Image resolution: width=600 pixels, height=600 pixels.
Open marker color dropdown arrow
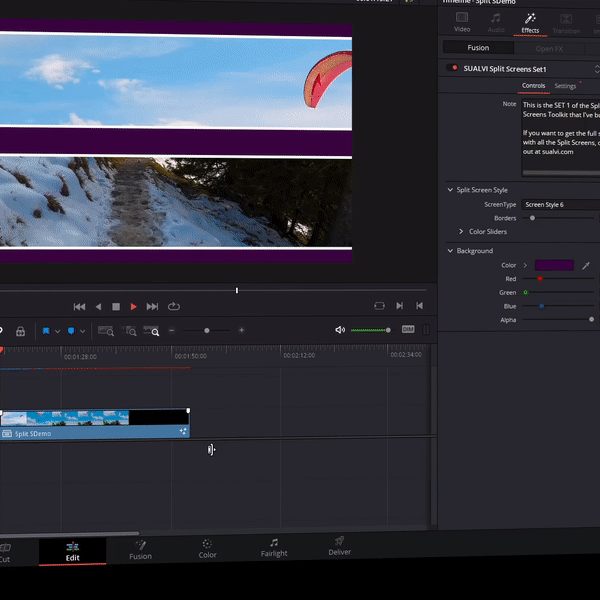82,331
